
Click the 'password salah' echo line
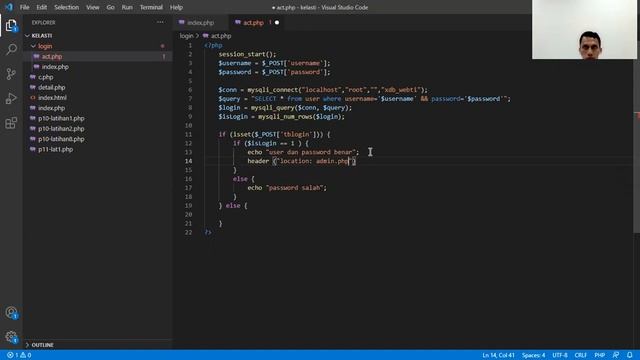287,188
